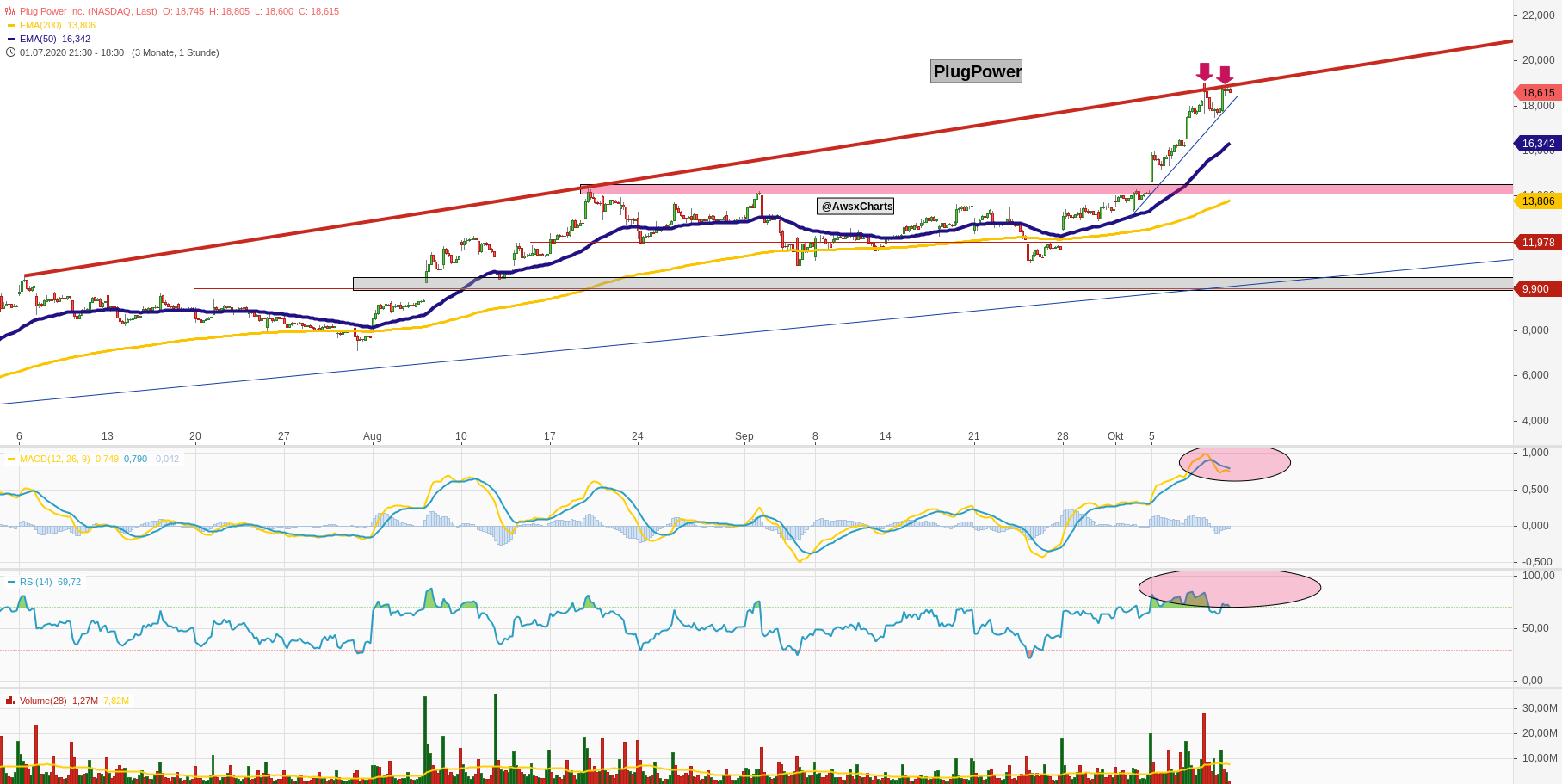This screenshot has height=784, width=1562.
Task: Click the low price value L: 18,600
Action: (x=274, y=11)
